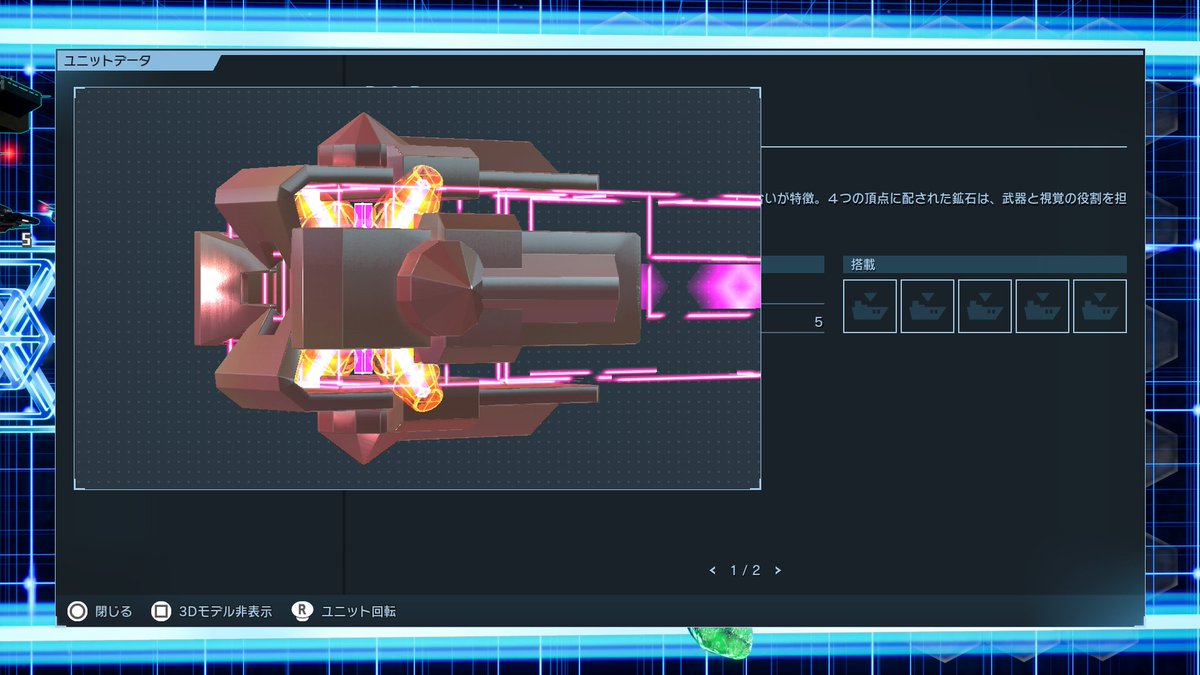This screenshot has width=1200, height=675.
Task: Click the 搭載 section header
Action: (985, 265)
